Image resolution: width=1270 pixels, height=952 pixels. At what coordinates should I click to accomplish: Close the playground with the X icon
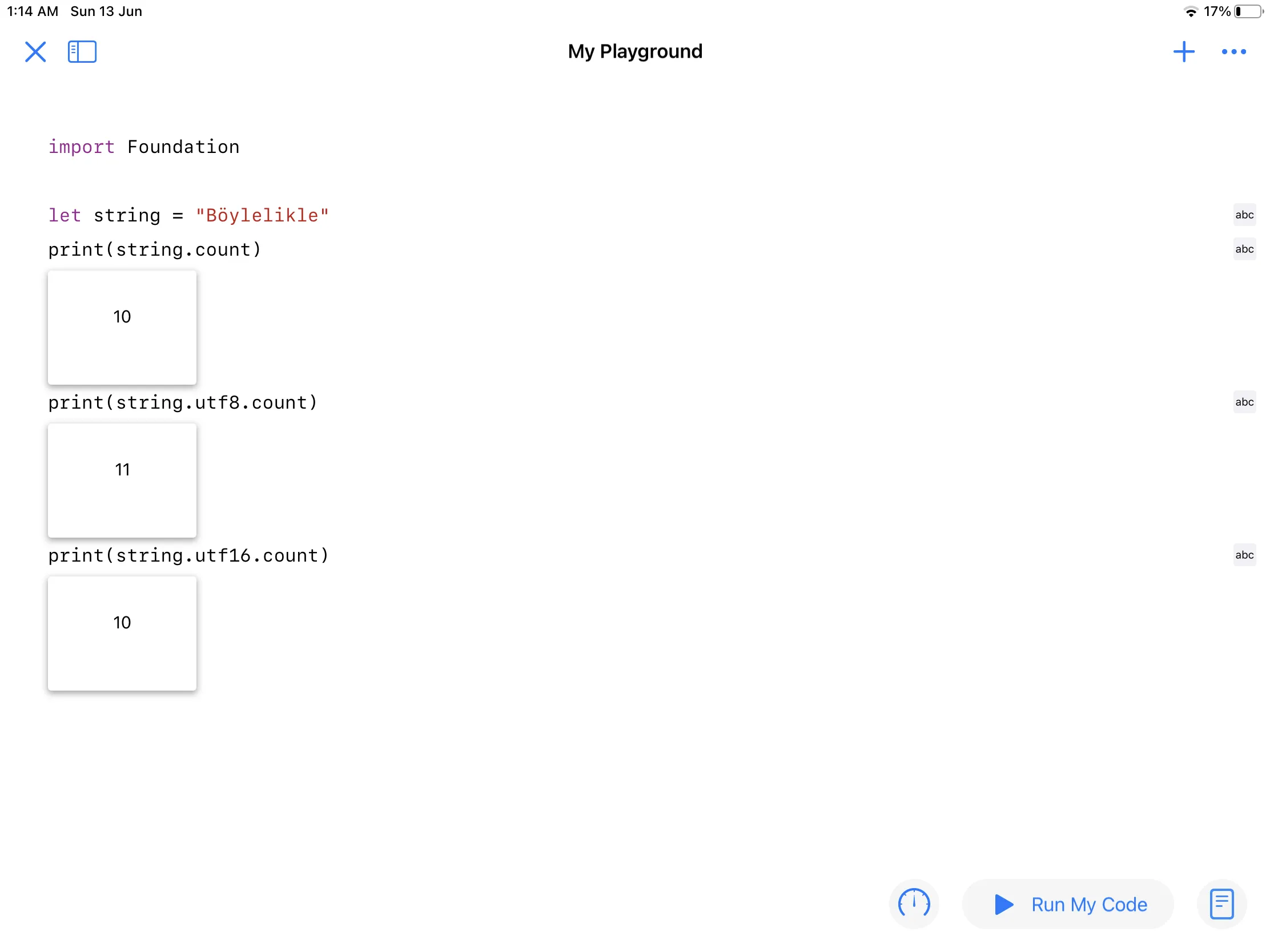point(35,51)
